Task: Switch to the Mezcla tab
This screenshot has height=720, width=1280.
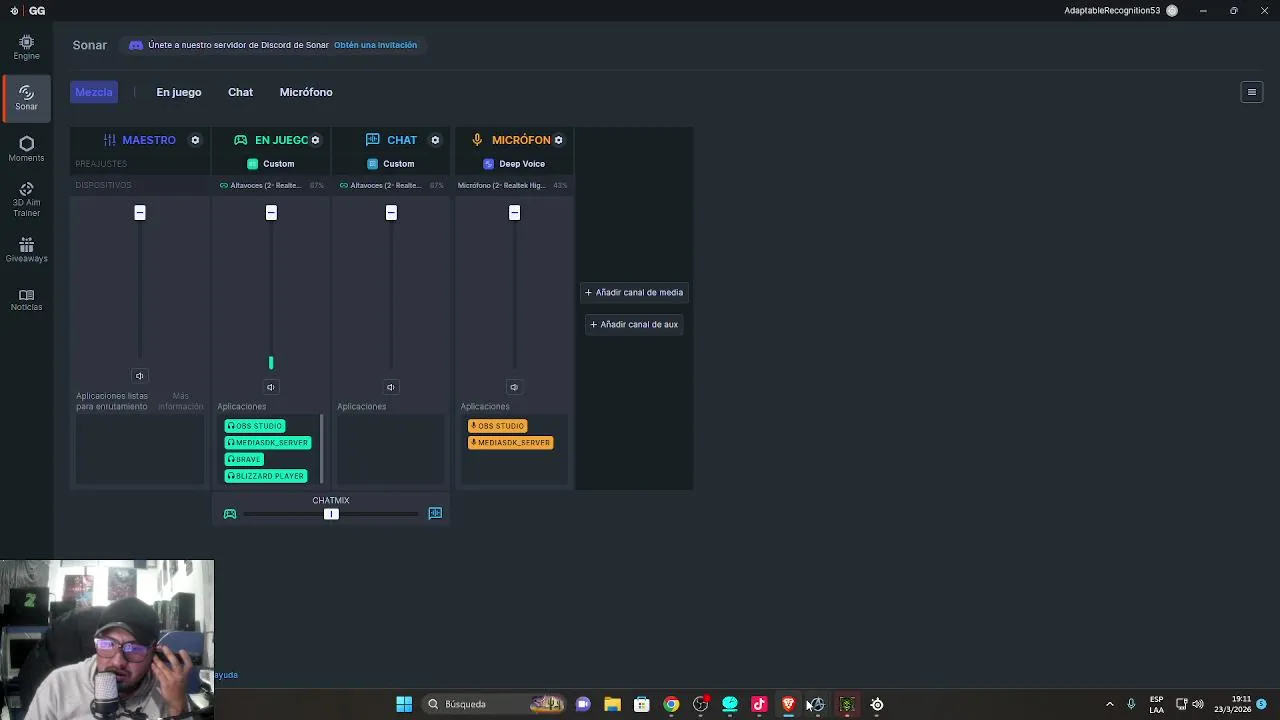Action: 94,92
